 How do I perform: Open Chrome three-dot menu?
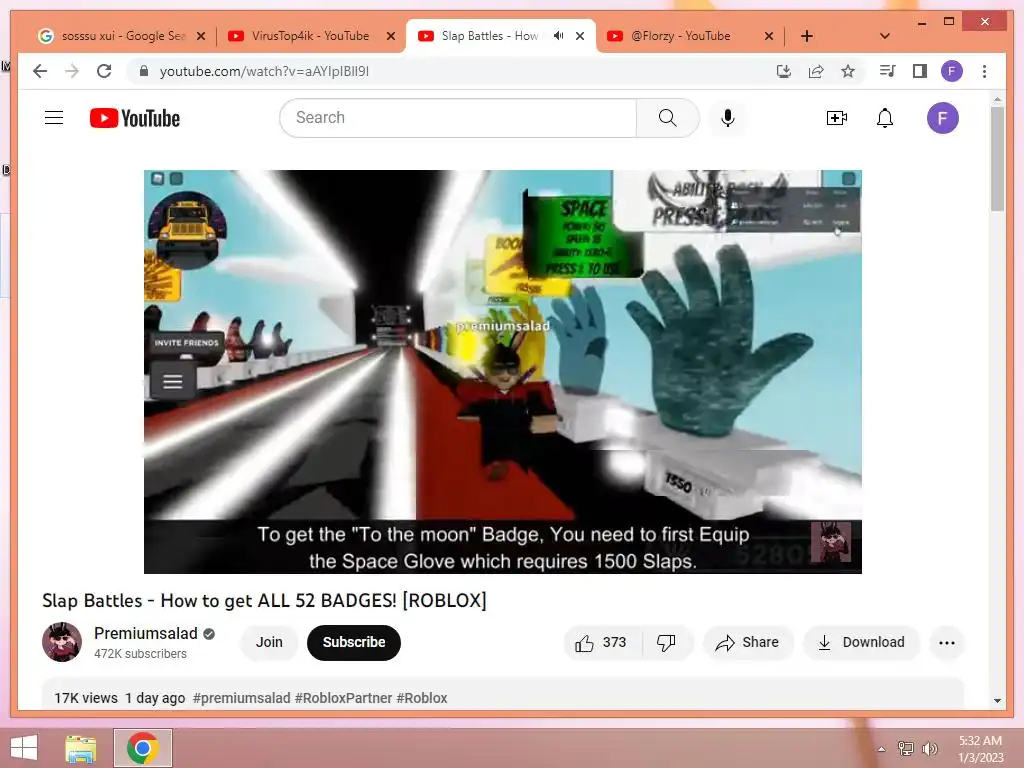click(x=984, y=71)
